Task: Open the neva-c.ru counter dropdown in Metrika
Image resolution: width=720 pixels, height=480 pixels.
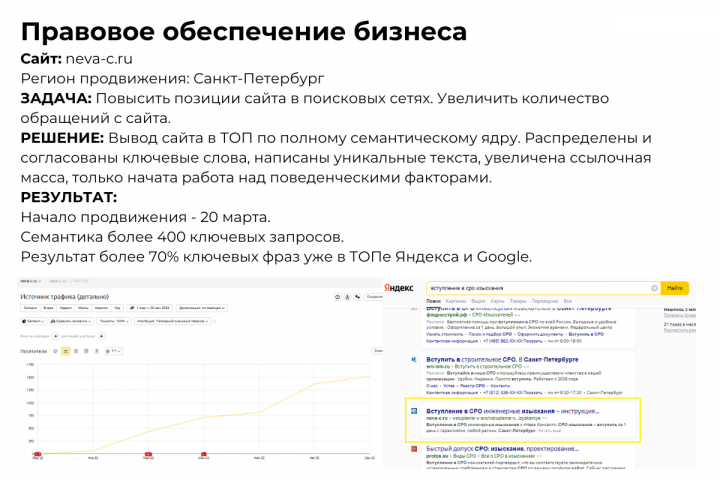Action: (x=31, y=281)
